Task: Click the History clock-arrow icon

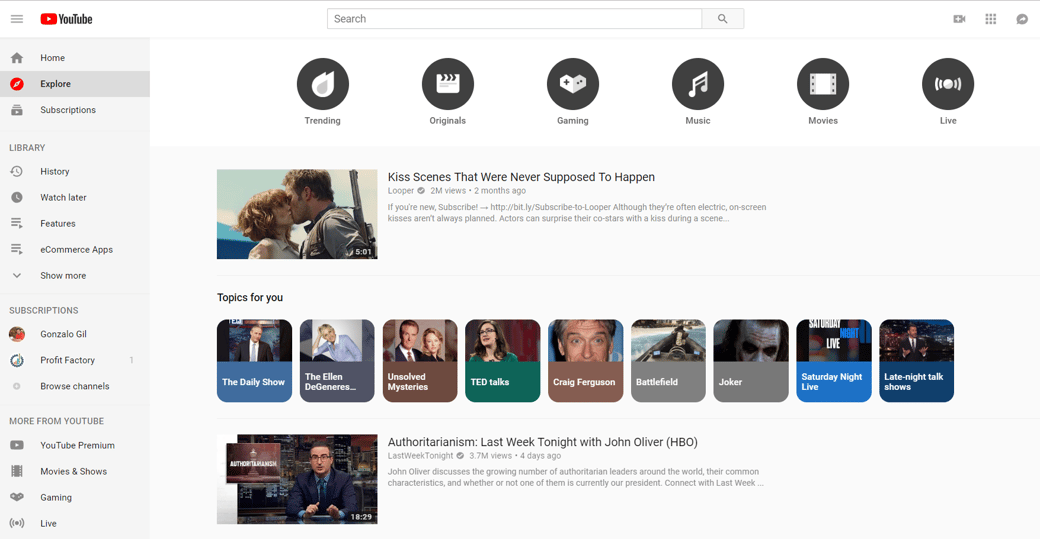Action: 17,171
